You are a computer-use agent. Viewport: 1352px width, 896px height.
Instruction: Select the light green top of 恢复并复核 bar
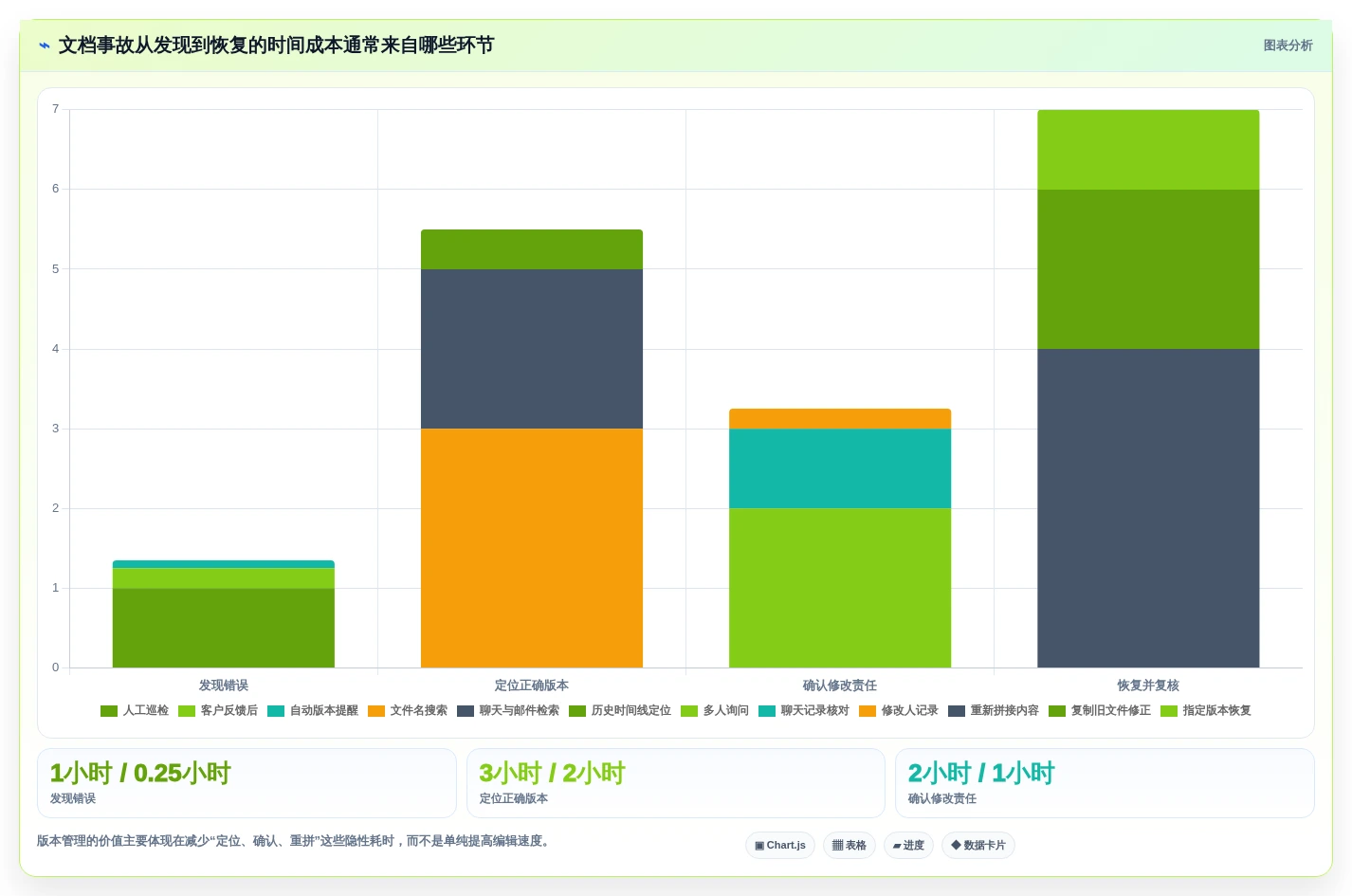[x=1148, y=150]
